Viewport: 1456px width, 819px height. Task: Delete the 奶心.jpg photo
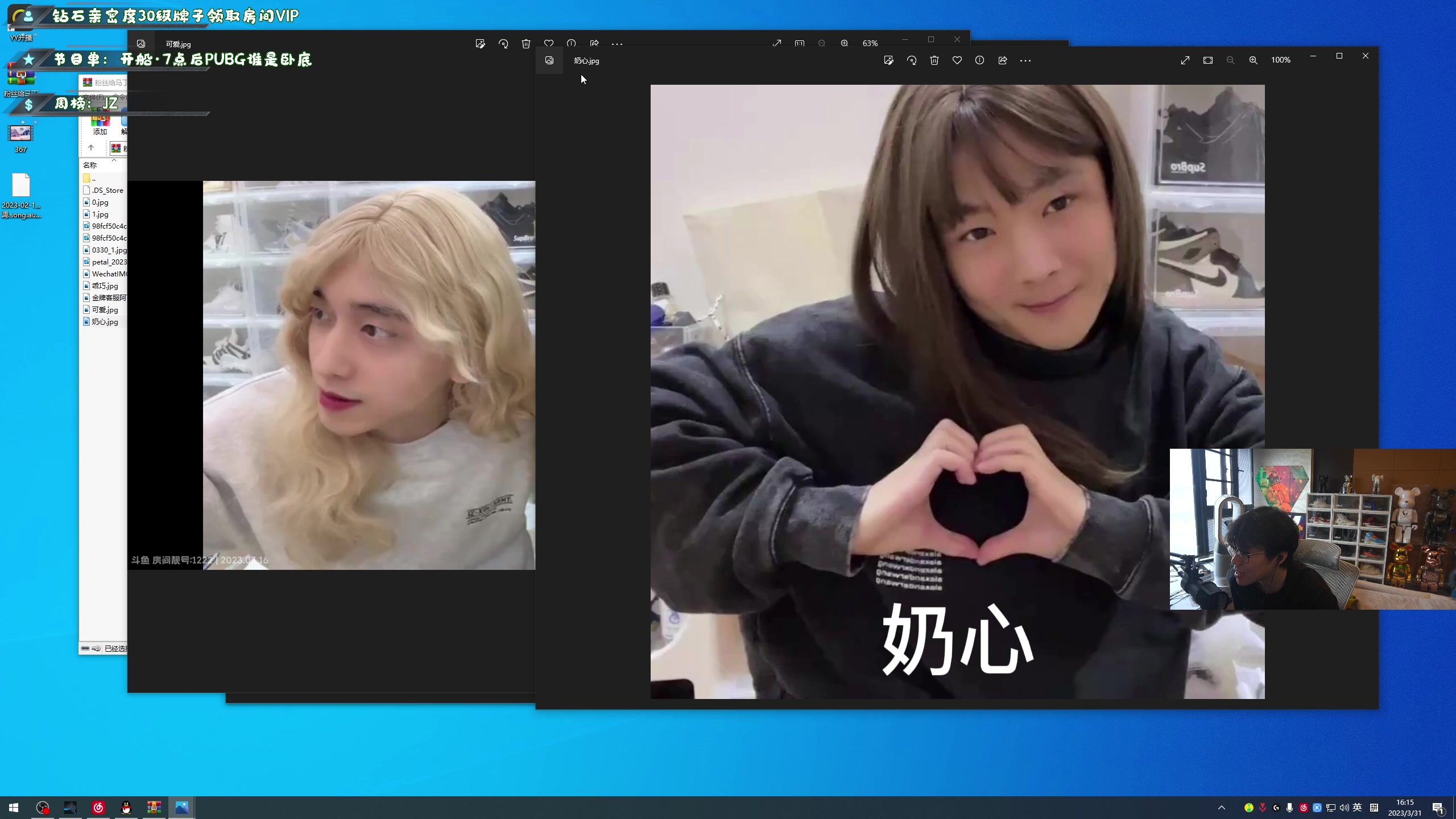pyautogui.click(x=934, y=60)
